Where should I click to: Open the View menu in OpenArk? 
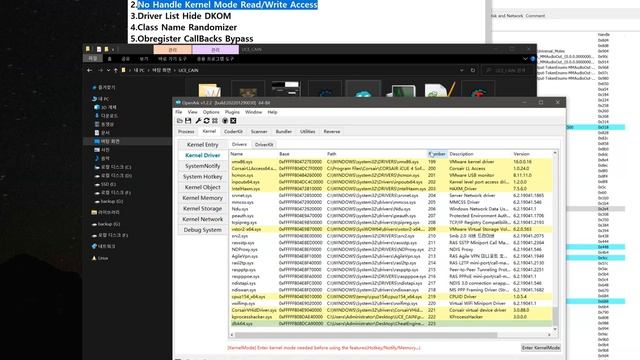pos(192,112)
